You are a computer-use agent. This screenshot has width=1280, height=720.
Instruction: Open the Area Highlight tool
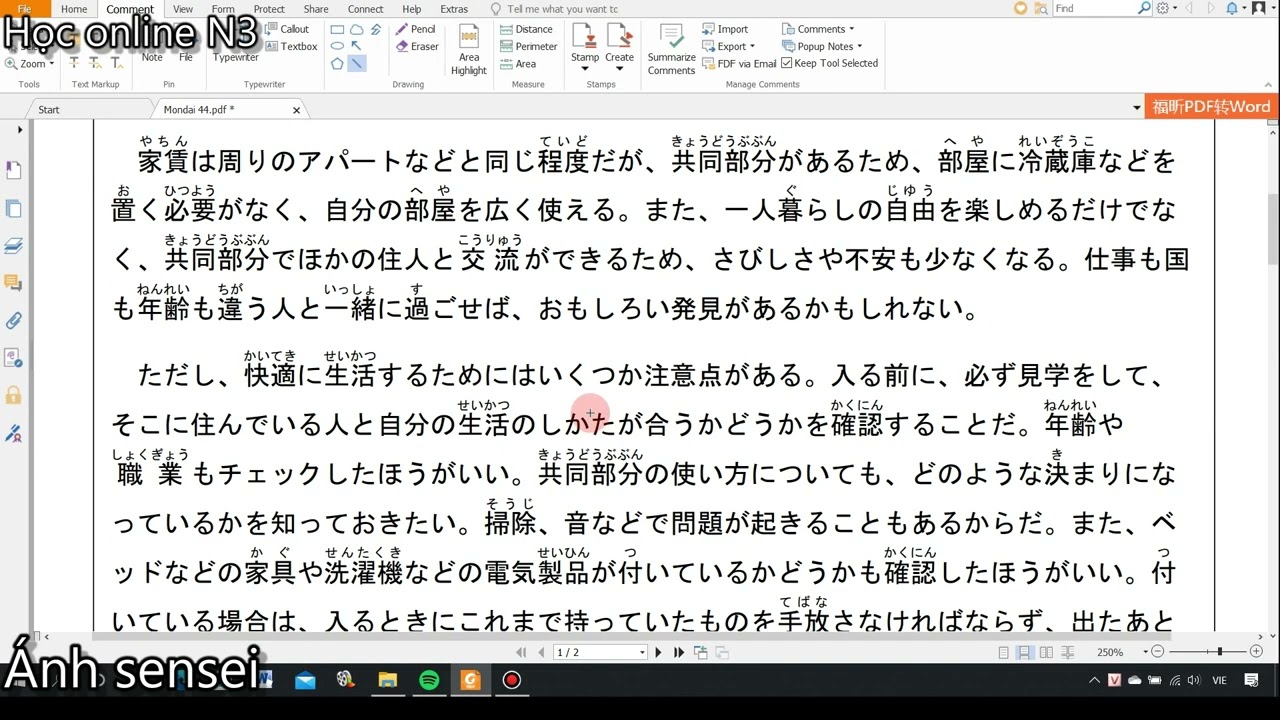[468, 49]
